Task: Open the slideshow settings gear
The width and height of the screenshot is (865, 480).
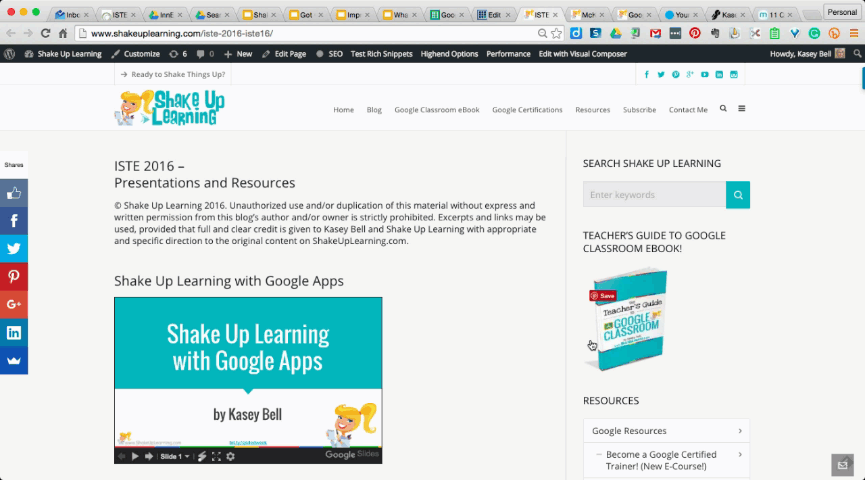Action: pyautogui.click(x=231, y=456)
